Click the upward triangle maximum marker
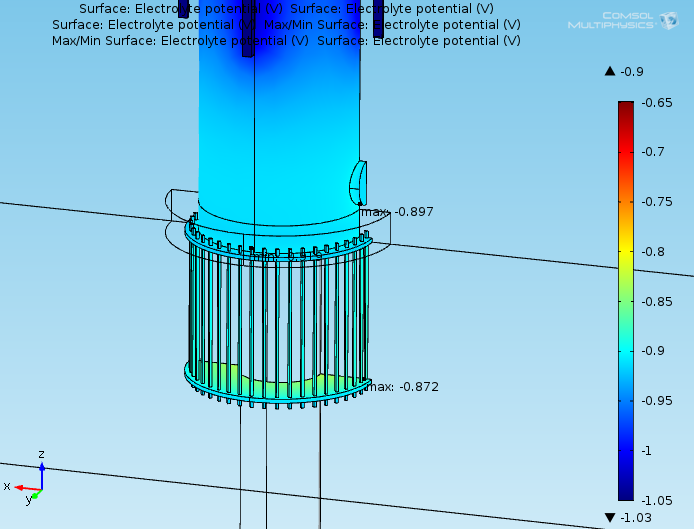694x529 pixels. coord(609,72)
